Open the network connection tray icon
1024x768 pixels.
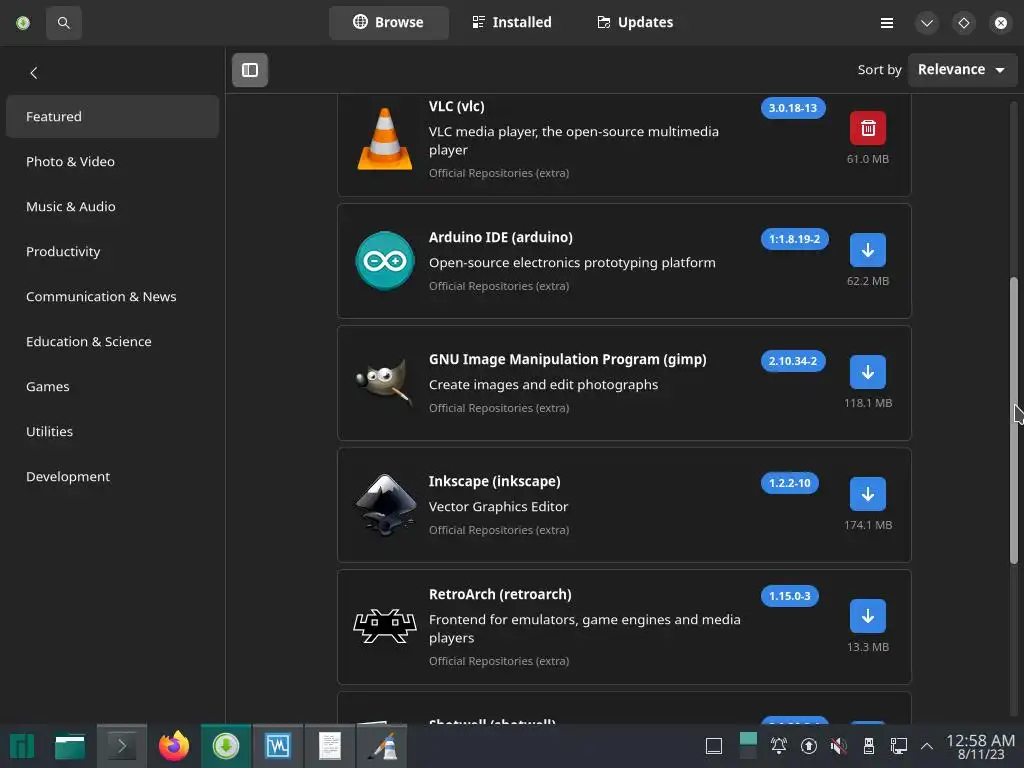pyautogui.click(x=899, y=746)
